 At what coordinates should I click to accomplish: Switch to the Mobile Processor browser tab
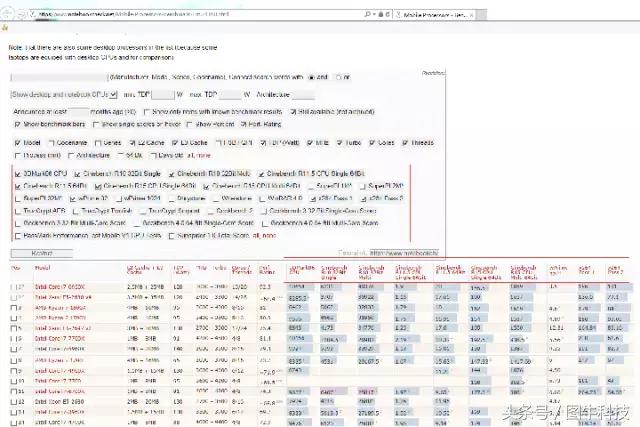(x=433, y=15)
